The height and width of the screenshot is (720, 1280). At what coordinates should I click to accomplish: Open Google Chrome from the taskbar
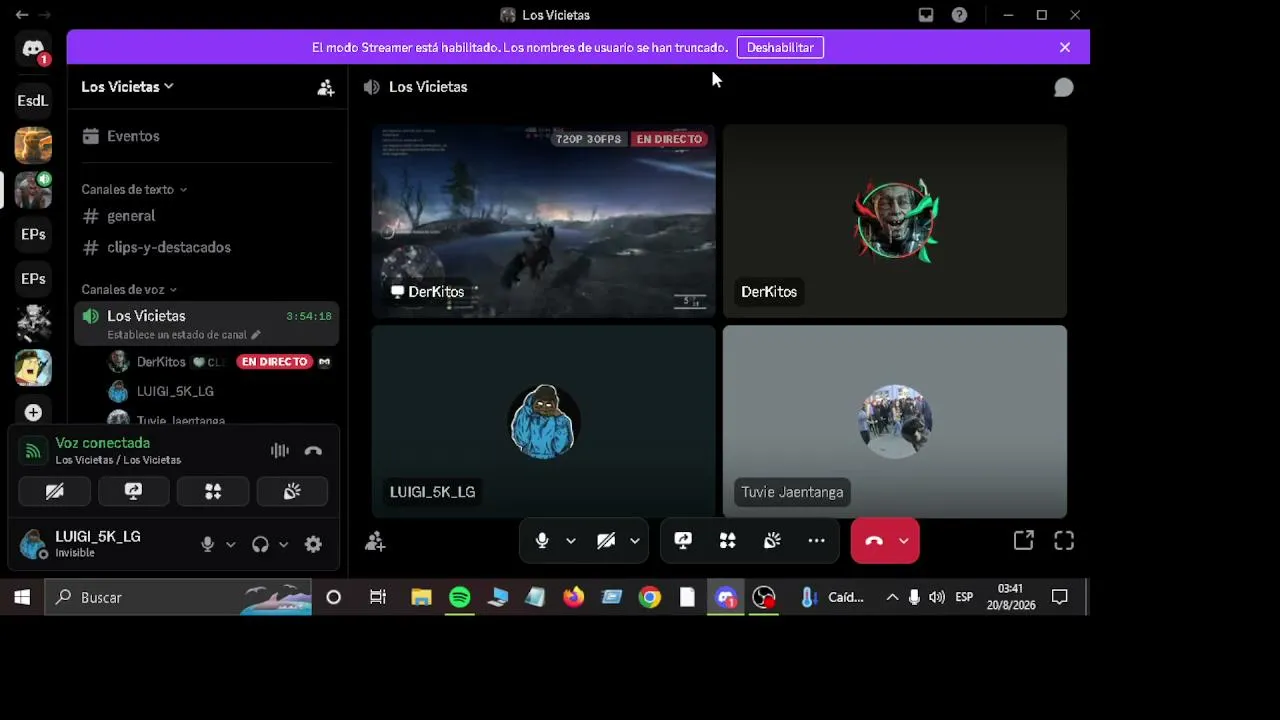650,597
